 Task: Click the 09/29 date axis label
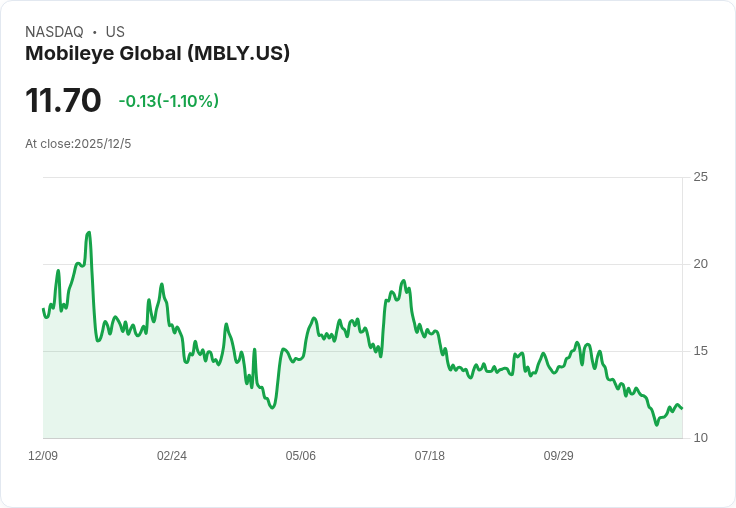pyautogui.click(x=558, y=456)
